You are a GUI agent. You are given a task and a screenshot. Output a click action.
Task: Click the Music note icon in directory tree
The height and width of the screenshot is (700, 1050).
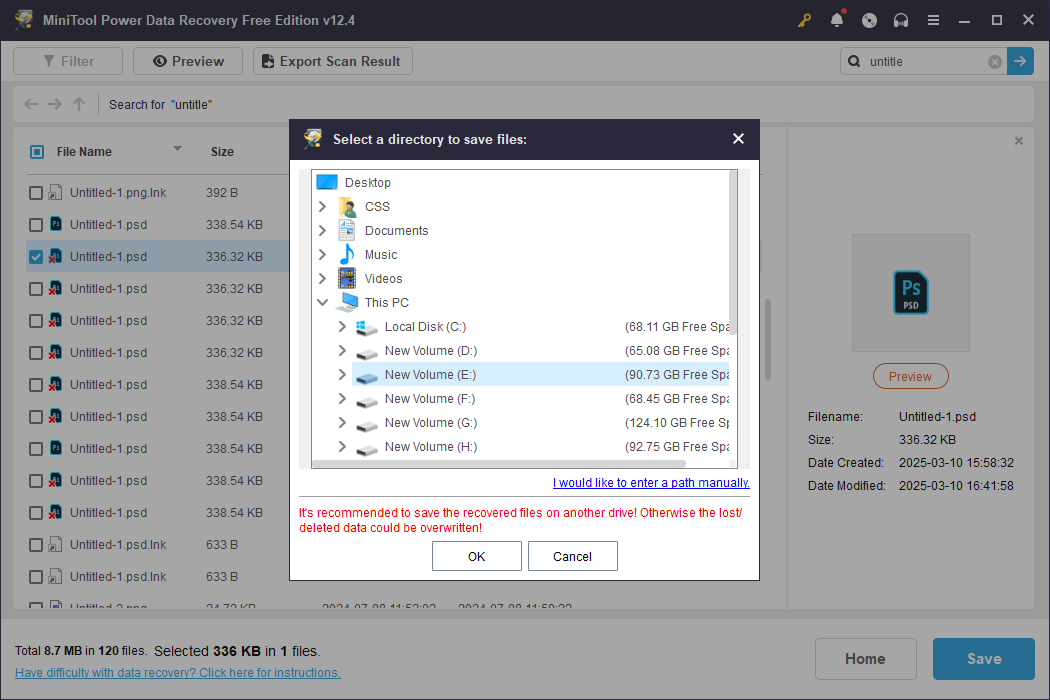[x=347, y=255]
